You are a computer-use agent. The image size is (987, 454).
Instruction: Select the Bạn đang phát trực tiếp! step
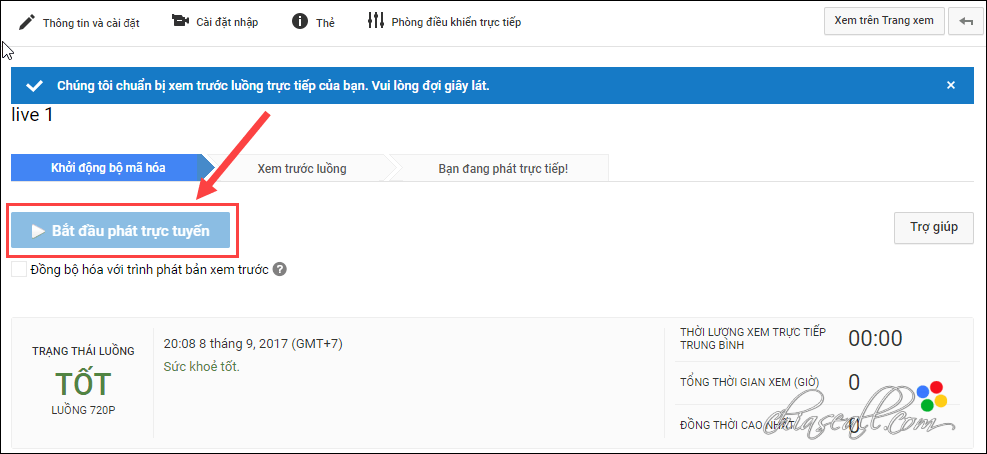pyautogui.click(x=503, y=169)
